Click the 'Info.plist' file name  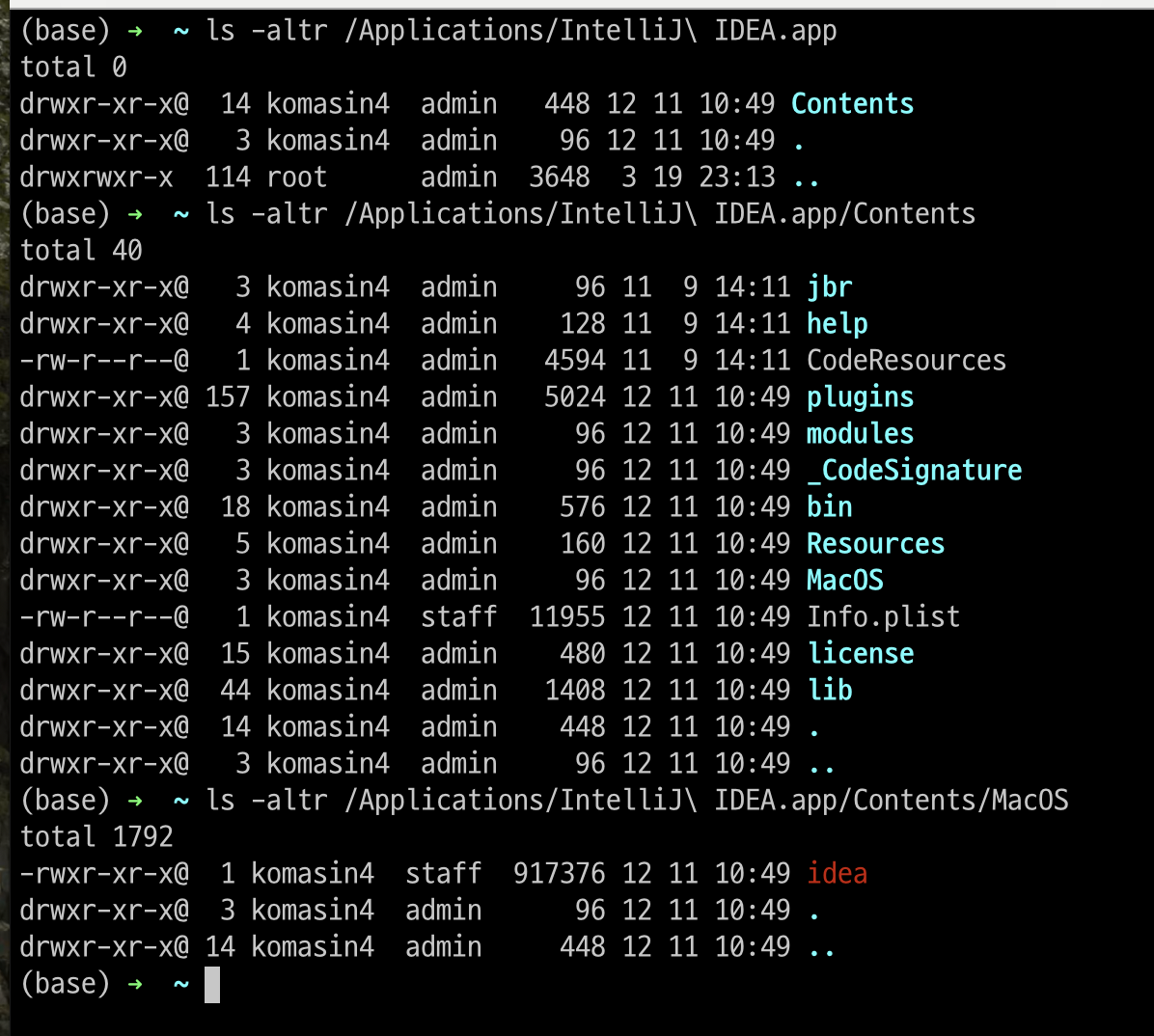coord(883,616)
